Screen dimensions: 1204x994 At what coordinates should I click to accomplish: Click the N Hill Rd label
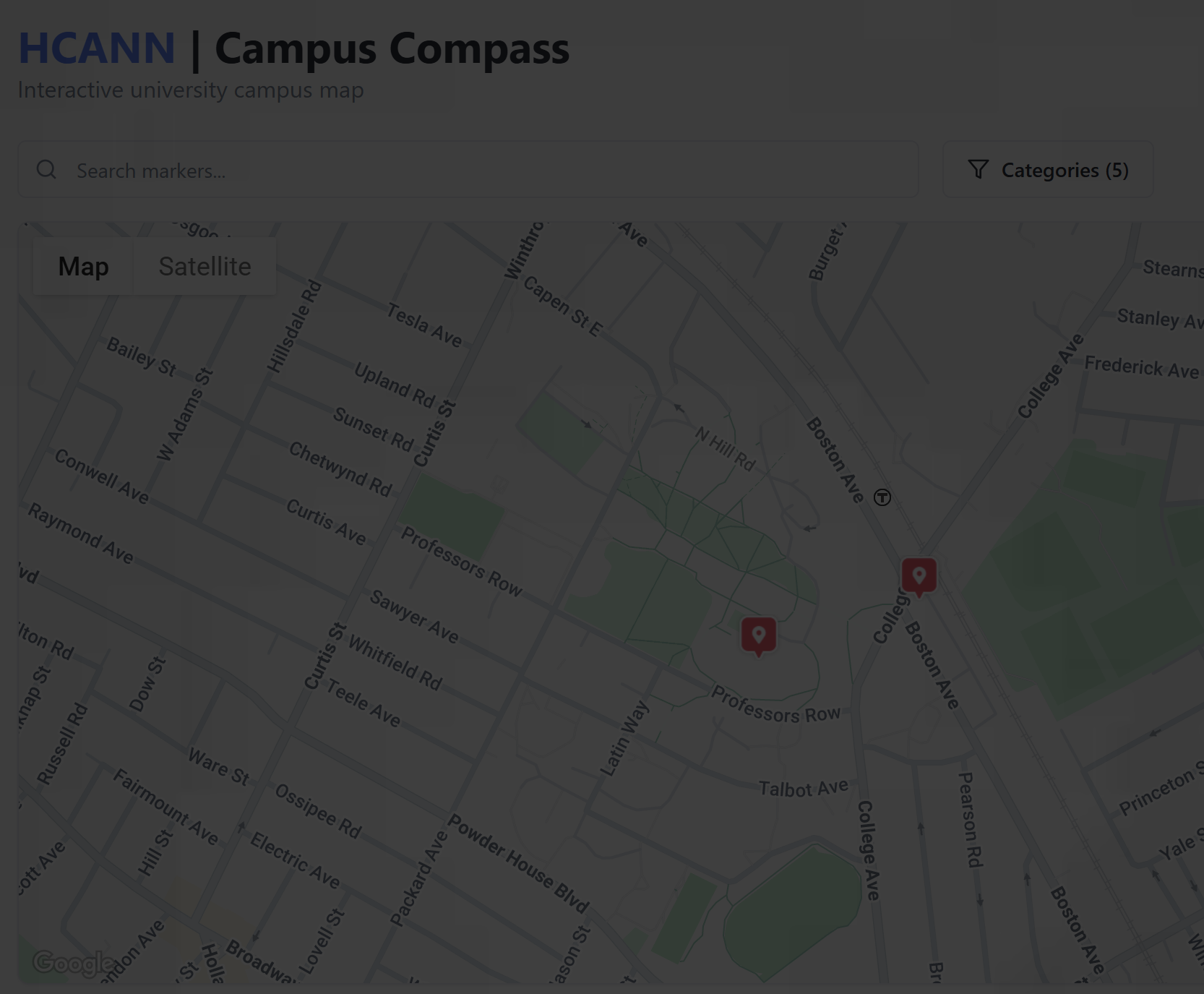point(724,448)
